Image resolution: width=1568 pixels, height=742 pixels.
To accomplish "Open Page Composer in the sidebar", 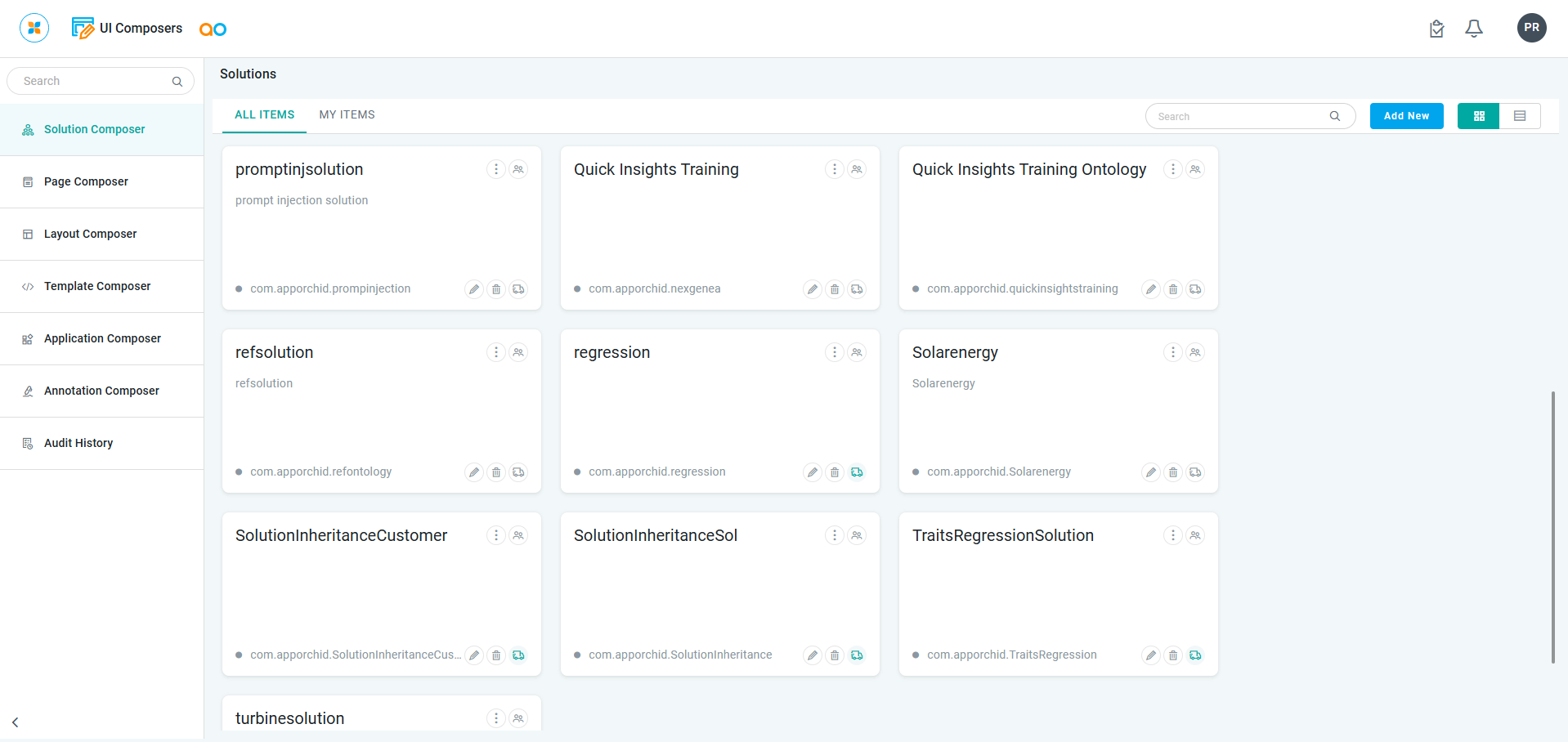I will click(86, 181).
